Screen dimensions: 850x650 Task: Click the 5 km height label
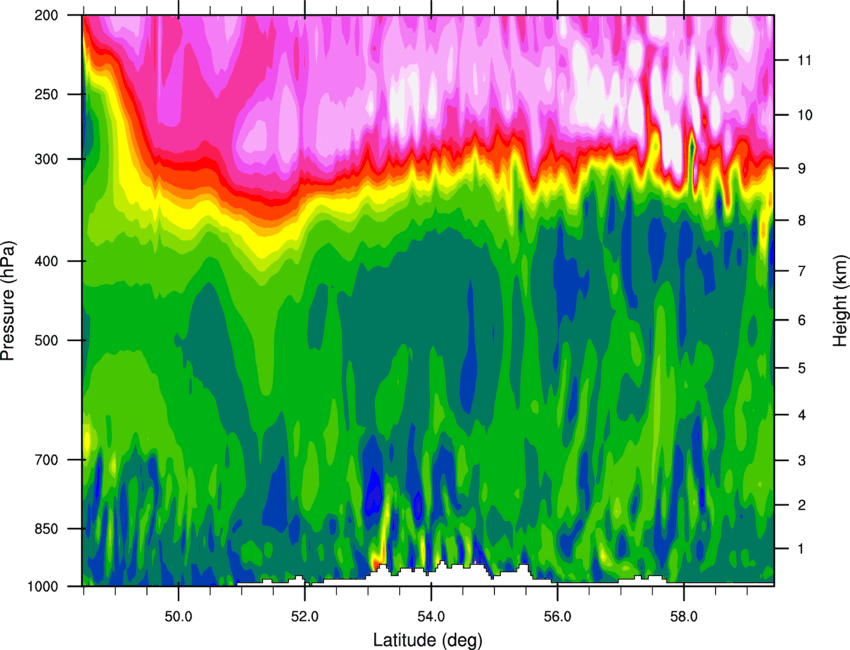(802, 369)
